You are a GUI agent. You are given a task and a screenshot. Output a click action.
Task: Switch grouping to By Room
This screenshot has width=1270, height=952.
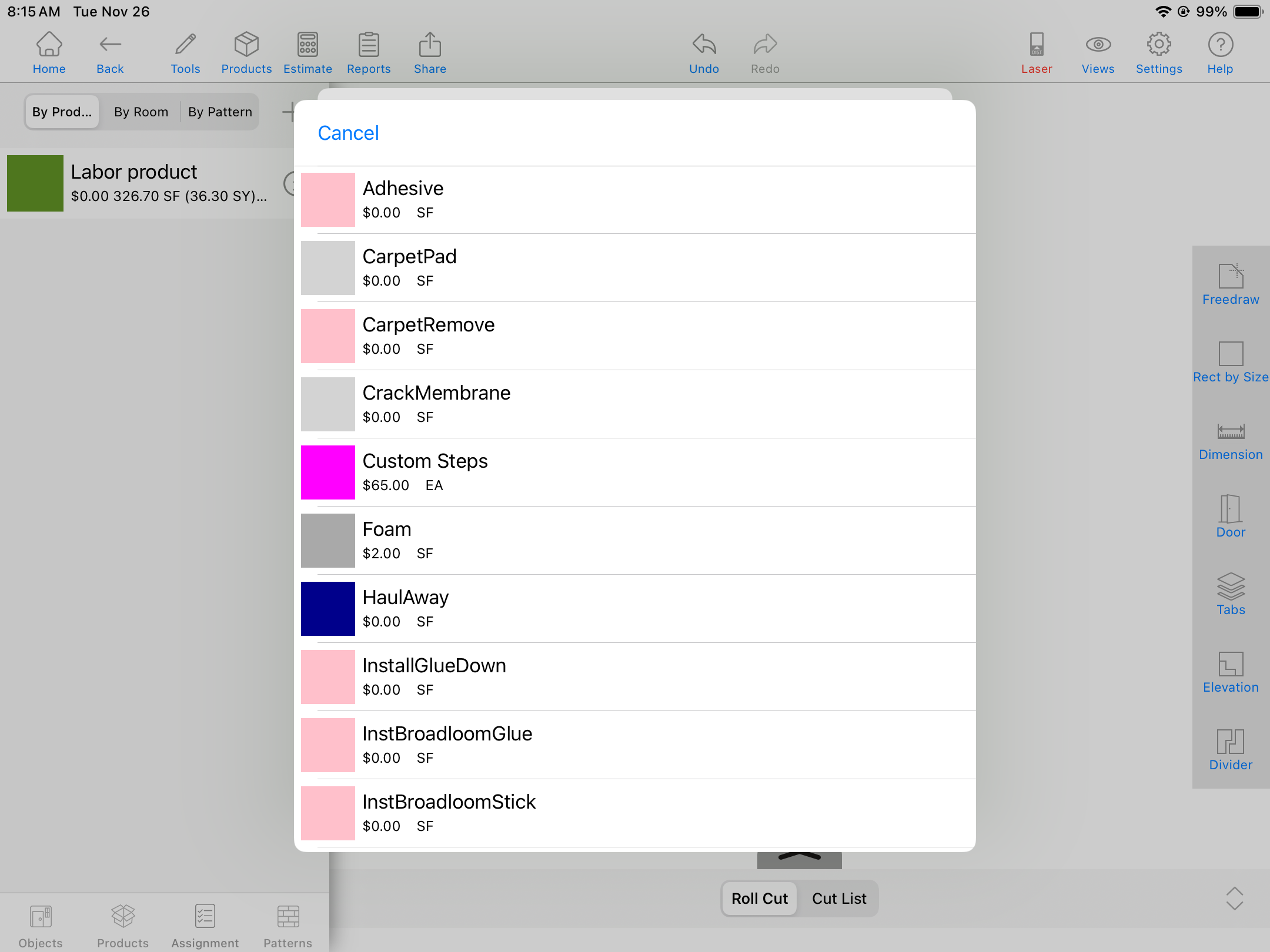click(x=141, y=112)
